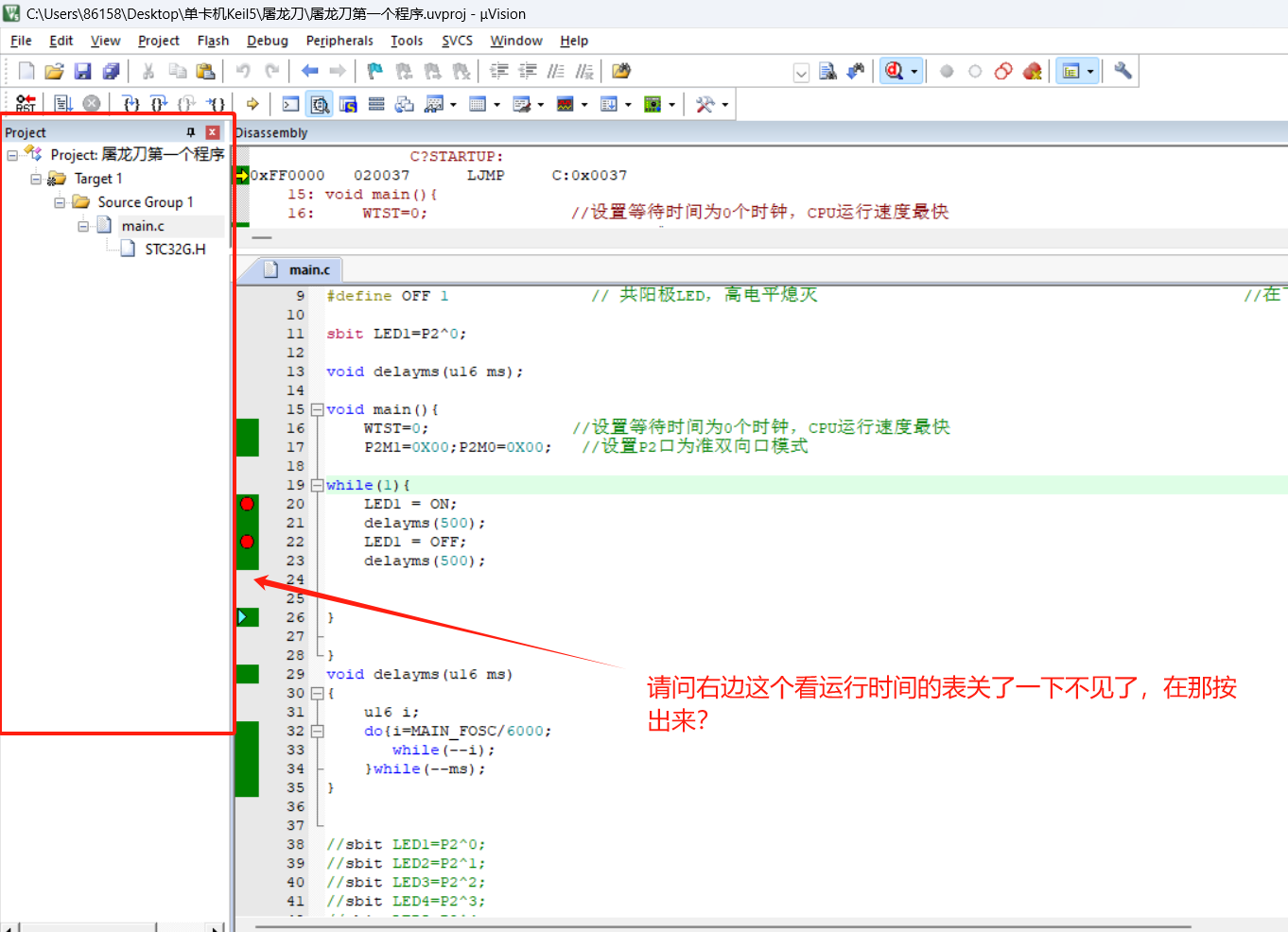The width and height of the screenshot is (1288, 932).
Task: Kill all breakpoints icon
Action: (1033, 71)
